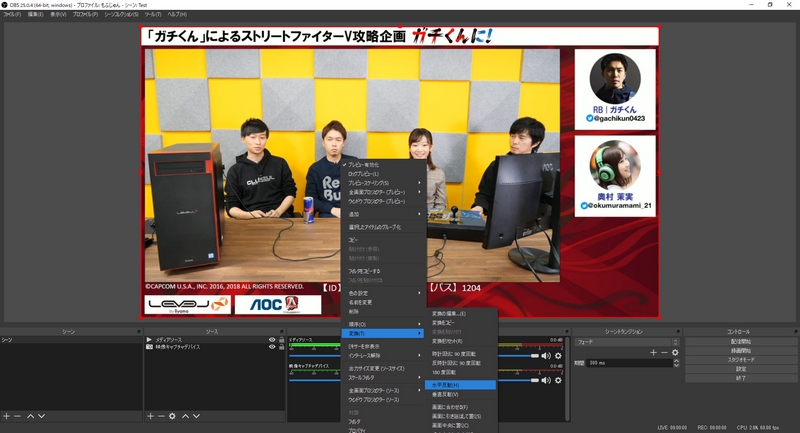Open the ツール(T) menu
The width and height of the screenshot is (800, 433).
coord(153,14)
